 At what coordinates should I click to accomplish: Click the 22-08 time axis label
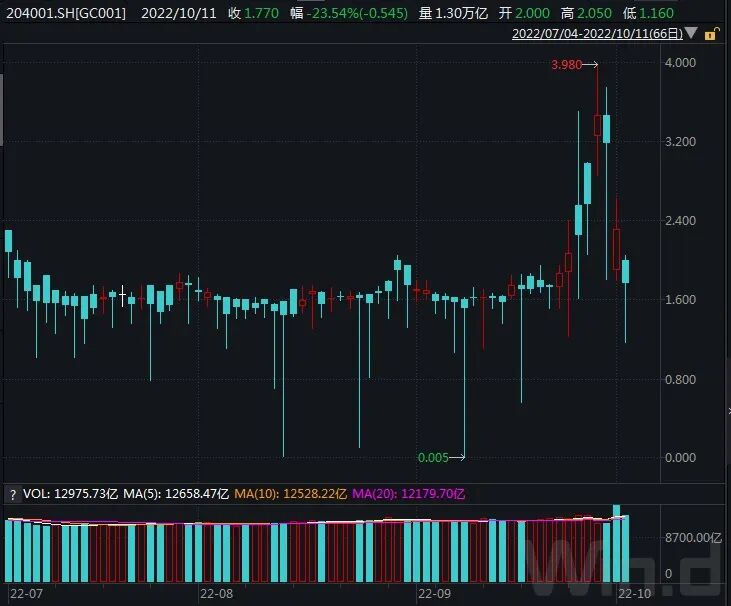(x=216, y=594)
